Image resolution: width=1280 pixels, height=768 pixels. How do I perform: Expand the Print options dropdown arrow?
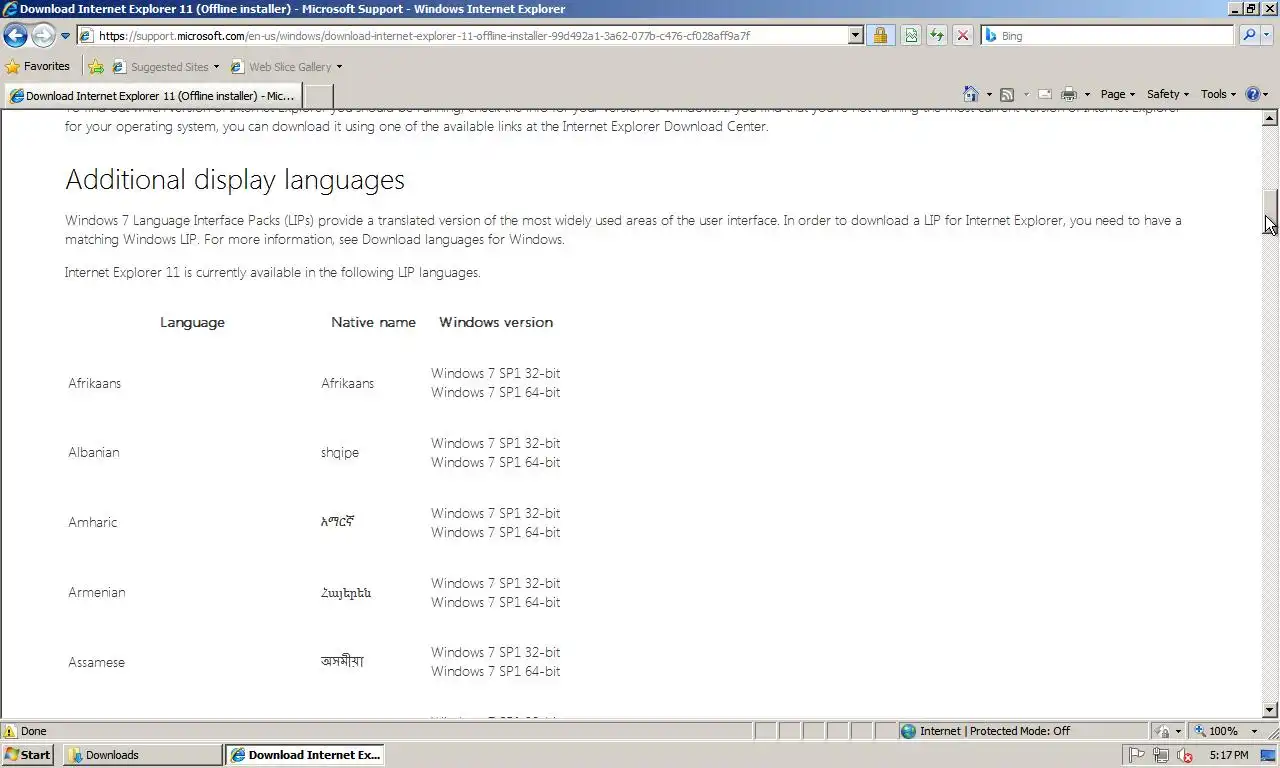coord(1087,94)
